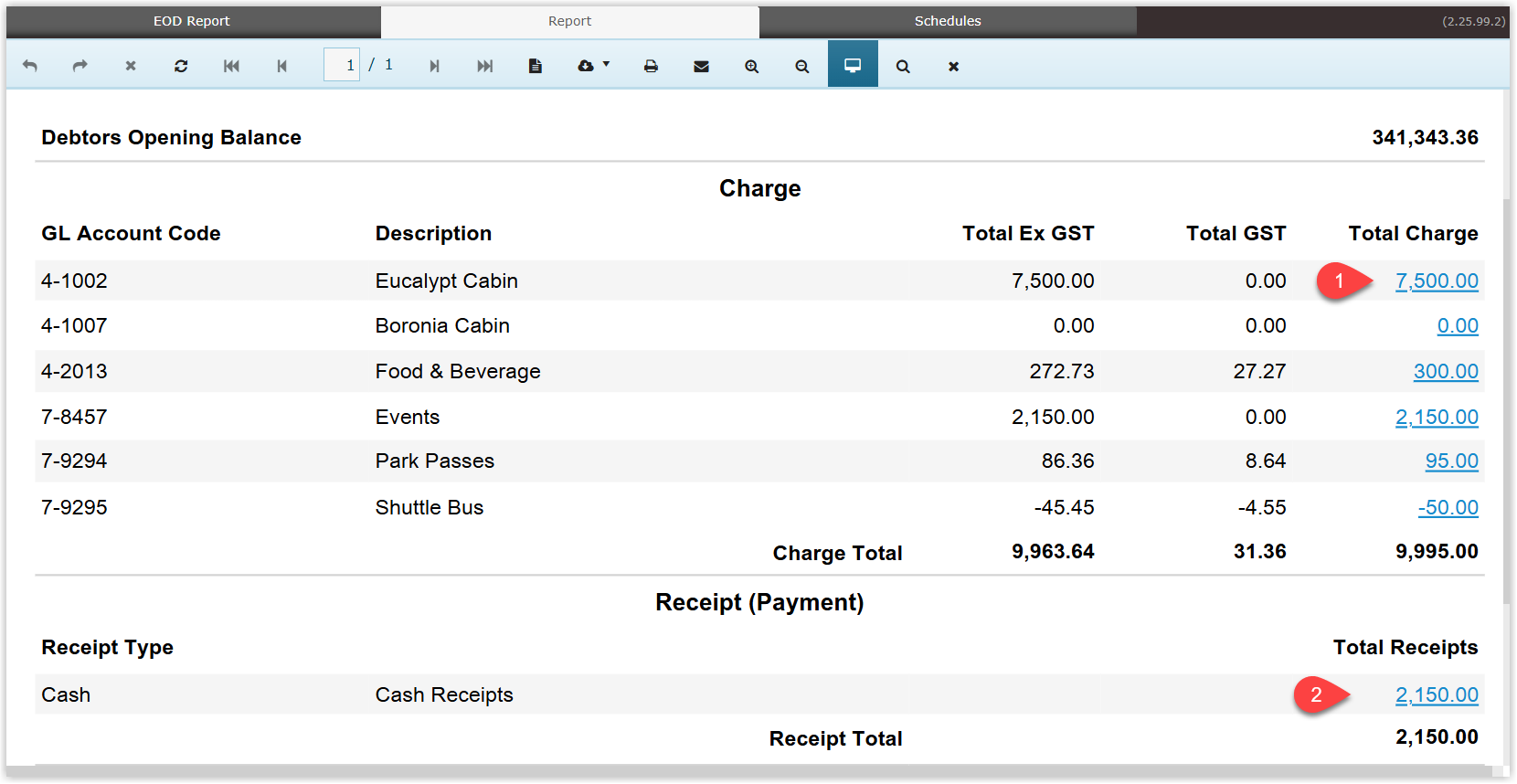1517x784 pixels.
Task: Click the Eucalypt Cabin description
Action: click(446, 281)
